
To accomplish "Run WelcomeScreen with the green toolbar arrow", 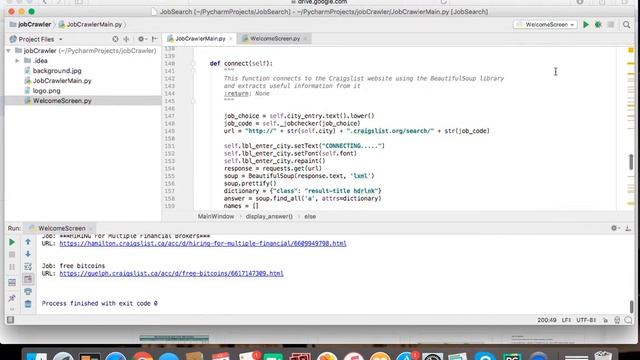I will coord(586,24).
